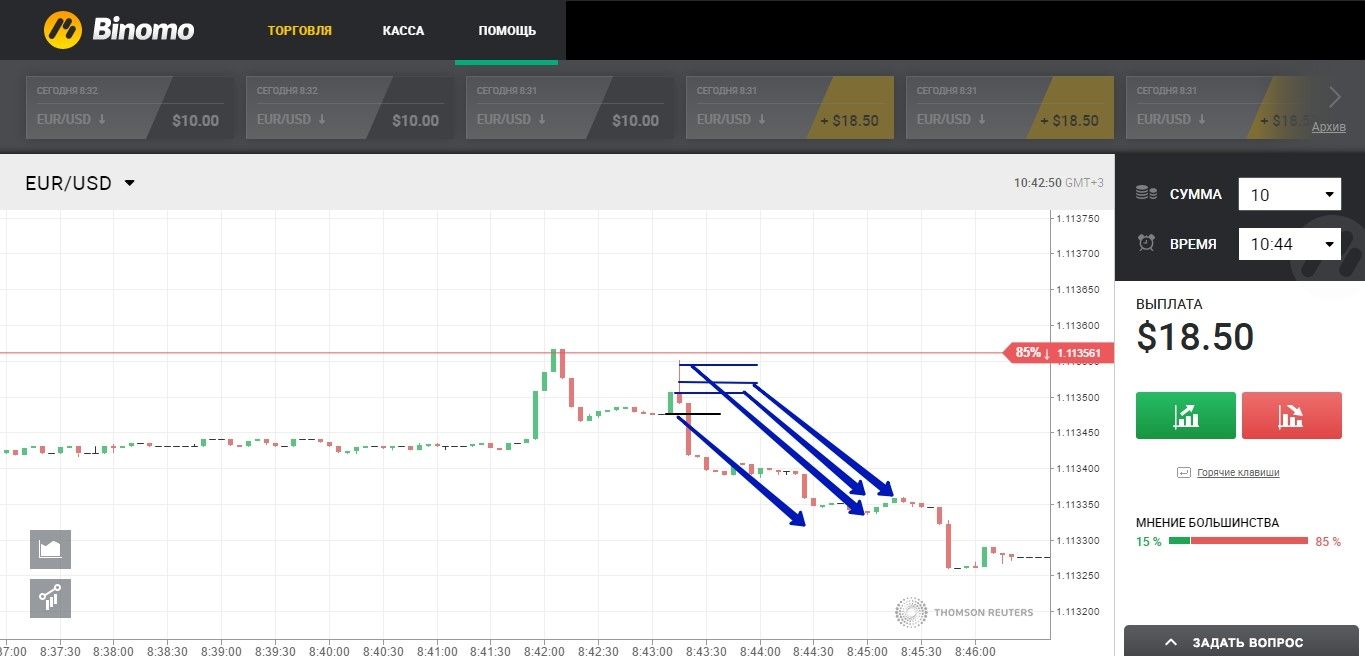Open the СУММА amount dropdown
Viewport: 1365px width, 656px height.
(x=1289, y=194)
